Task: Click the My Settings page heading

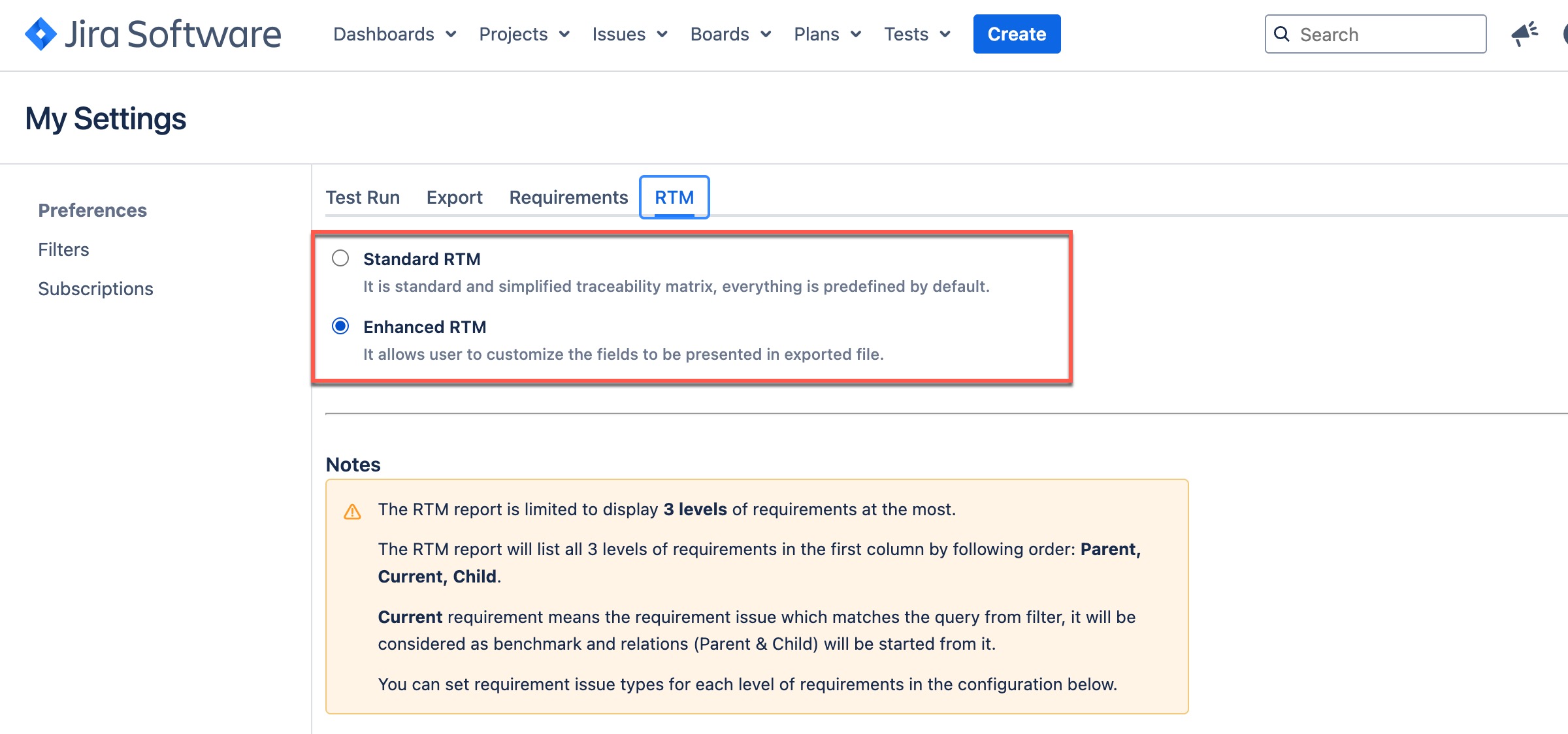Action: [x=106, y=119]
